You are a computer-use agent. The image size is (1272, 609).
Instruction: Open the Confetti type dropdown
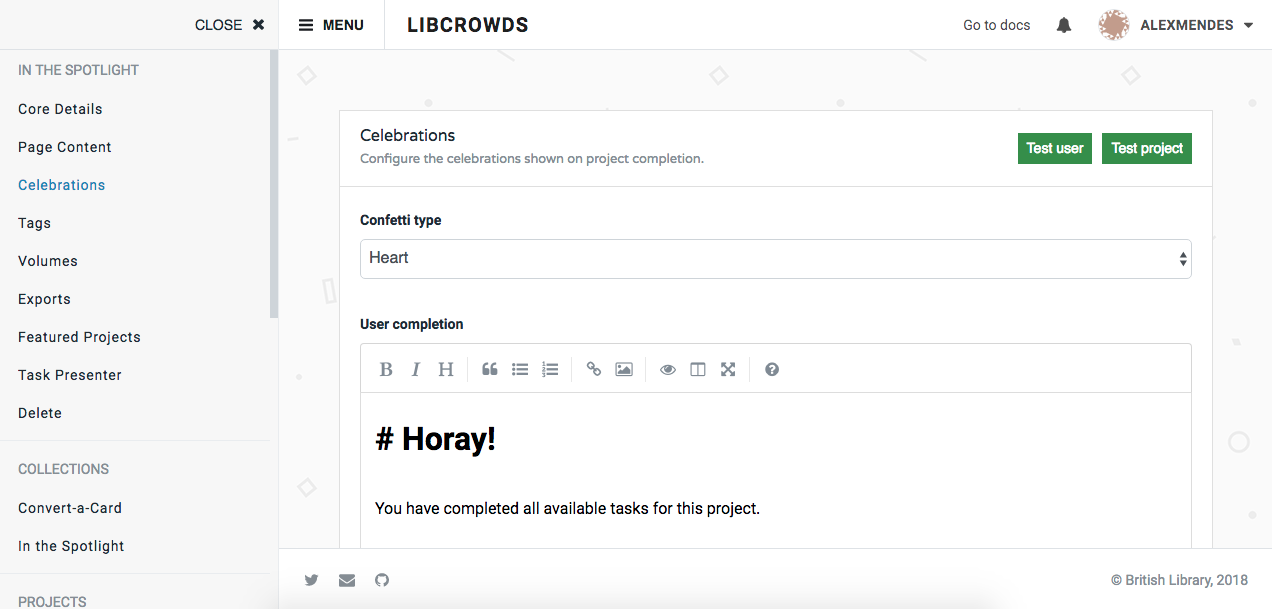click(x=775, y=258)
